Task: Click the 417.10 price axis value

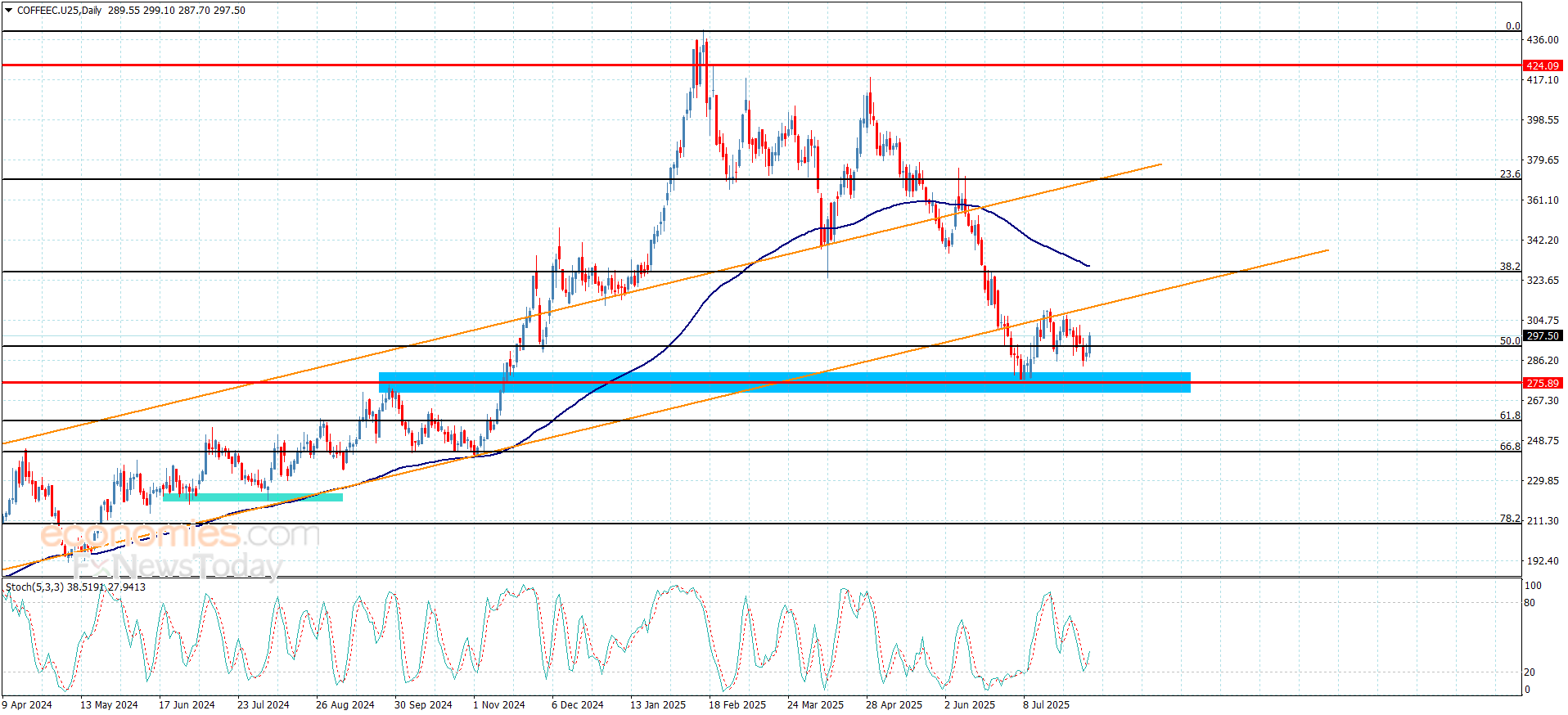Action: coord(1543,79)
